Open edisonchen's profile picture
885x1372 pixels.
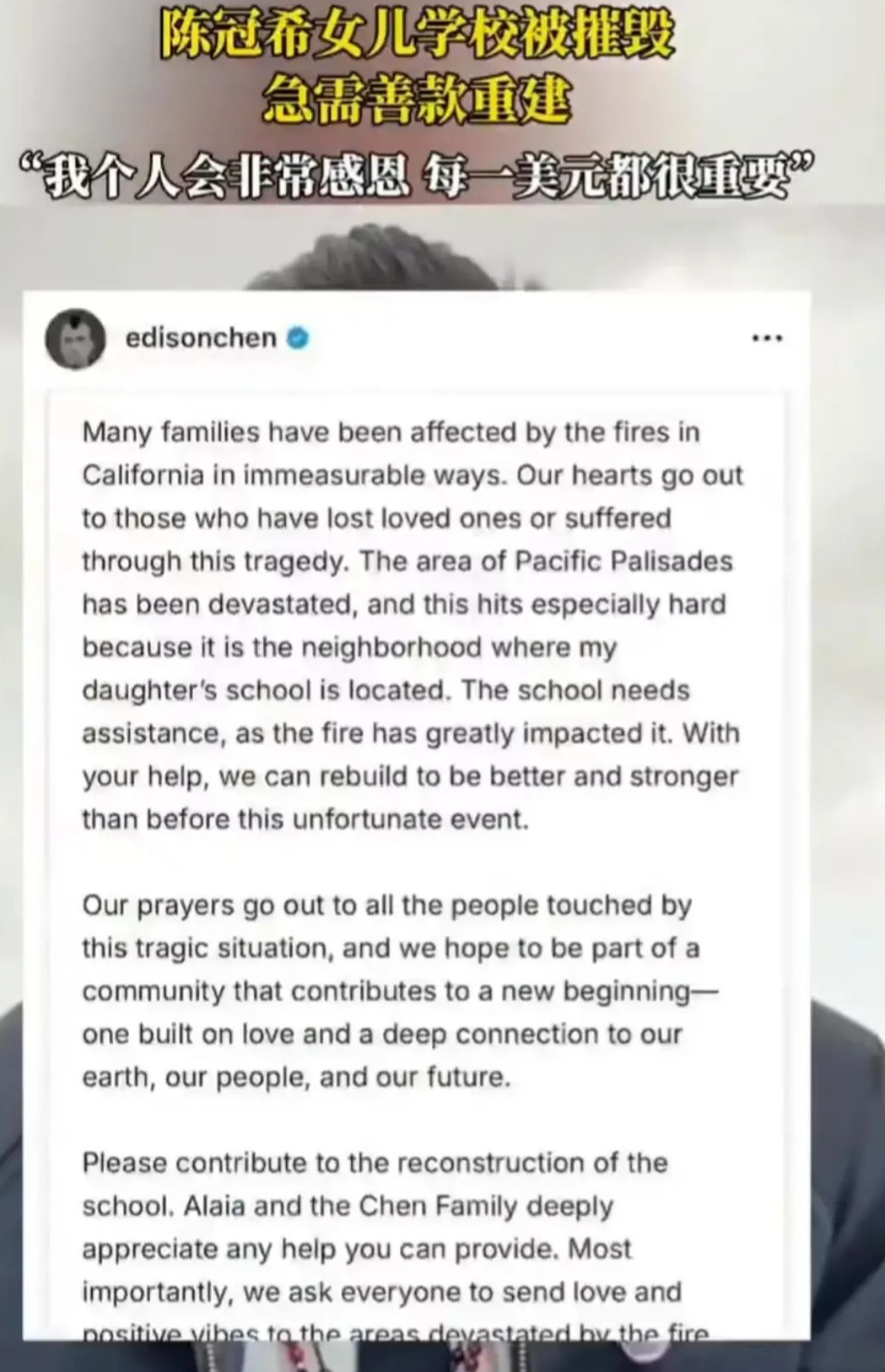[x=76, y=338]
